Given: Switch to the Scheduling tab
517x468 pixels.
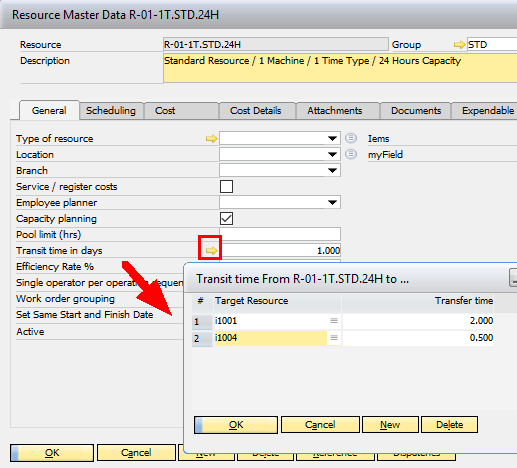Looking at the screenshot, I should (111, 111).
